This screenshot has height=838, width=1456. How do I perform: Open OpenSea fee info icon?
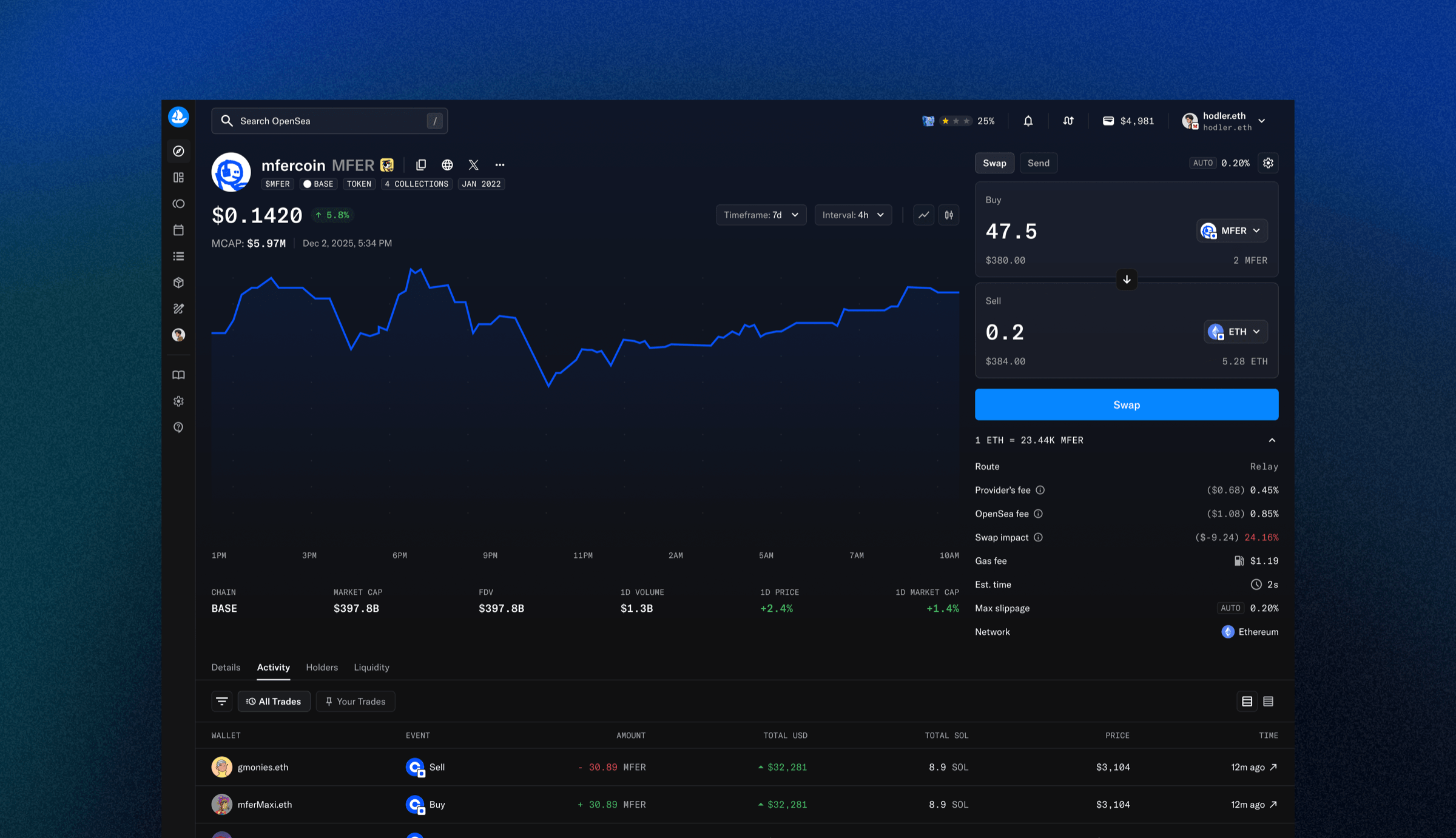tap(1038, 514)
